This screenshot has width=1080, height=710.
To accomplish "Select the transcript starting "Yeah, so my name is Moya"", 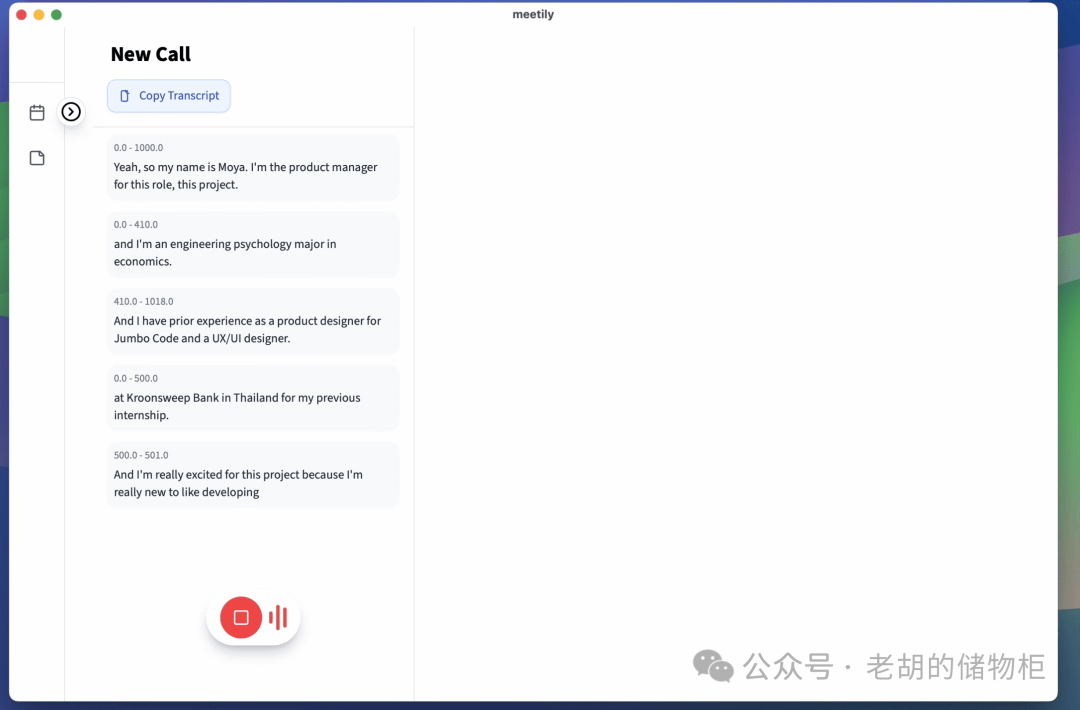I will pyautogui.click(x=253, y=167).
